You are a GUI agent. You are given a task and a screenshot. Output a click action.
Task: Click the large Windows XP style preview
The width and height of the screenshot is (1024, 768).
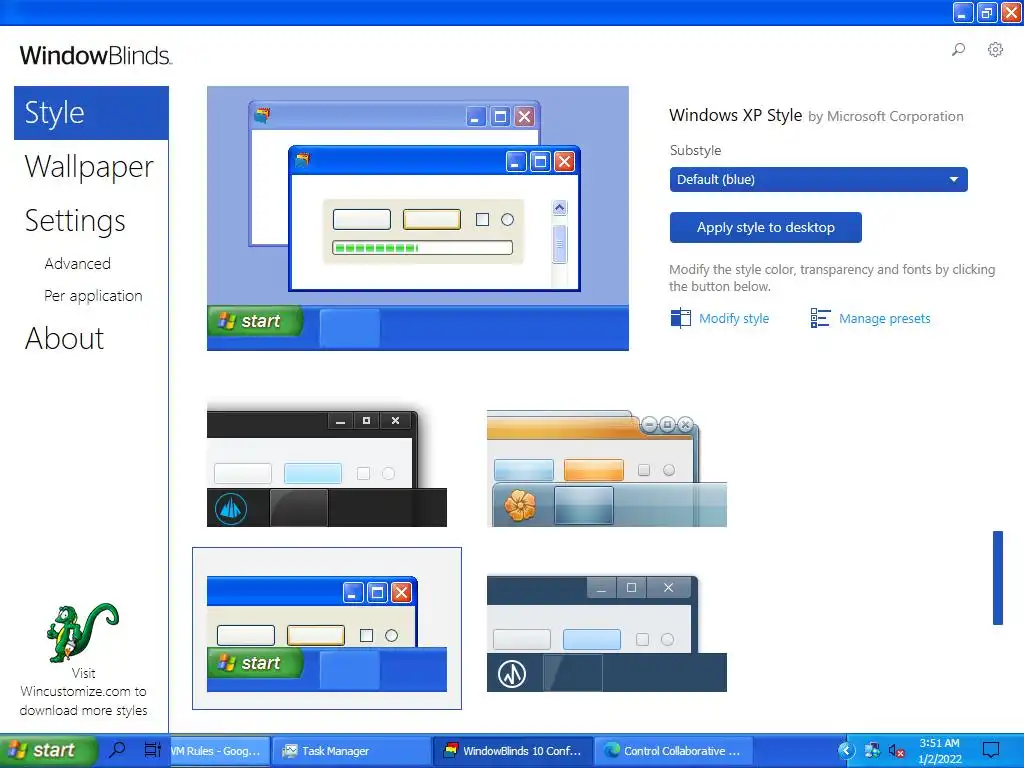point(418,218)
